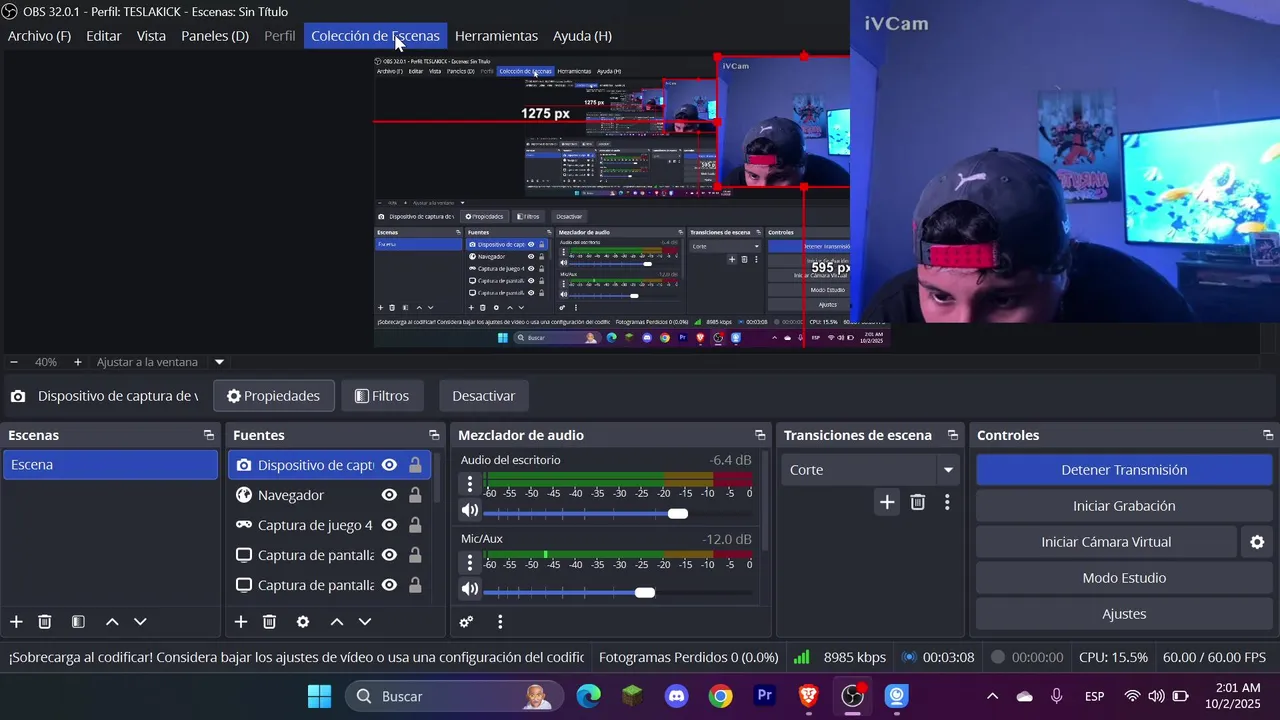Screen dimensions: 1280x720
Task: Add a new scene with plus icon
Action: [16, 622]
